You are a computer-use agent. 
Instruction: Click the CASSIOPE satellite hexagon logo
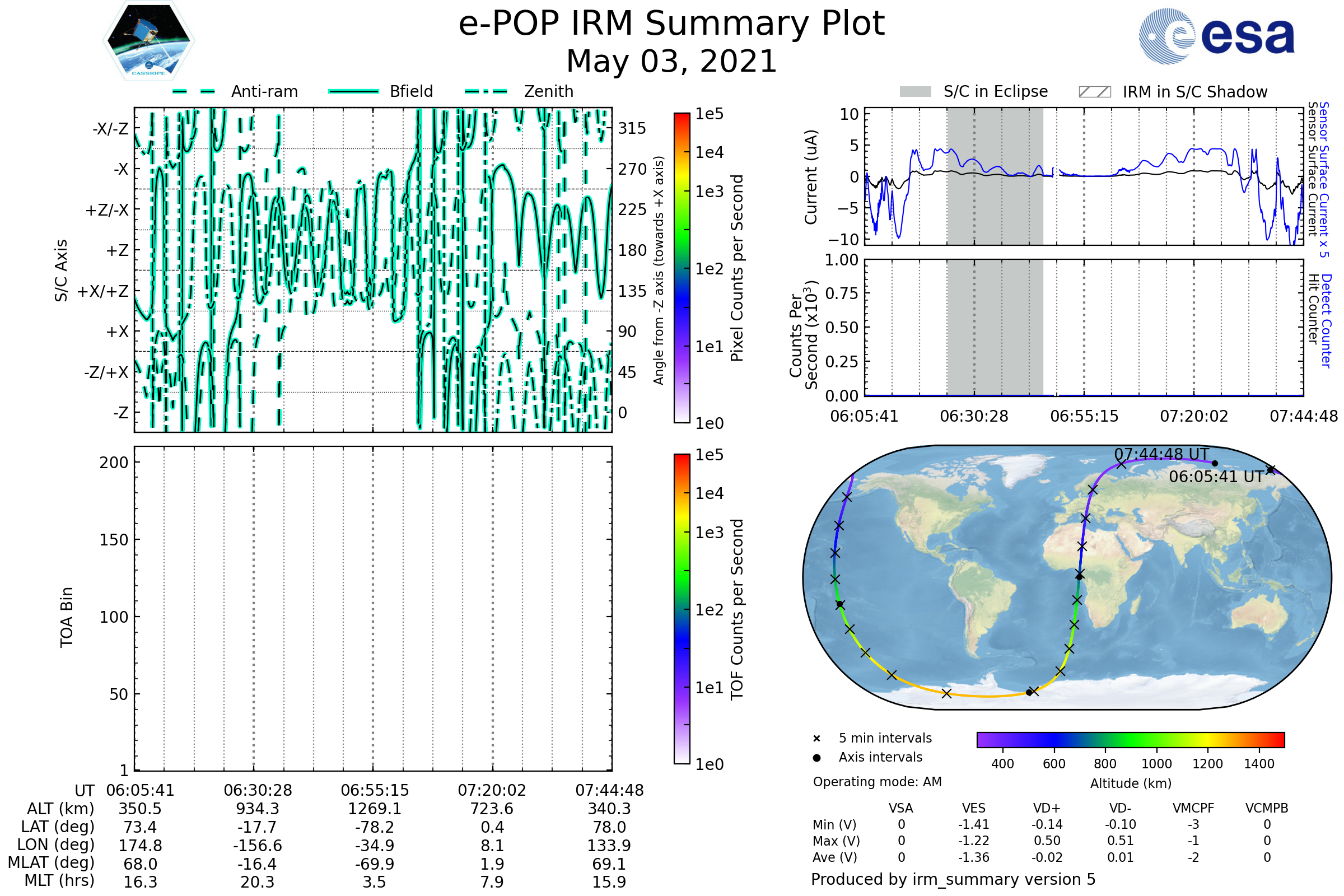tap(148, 41)
